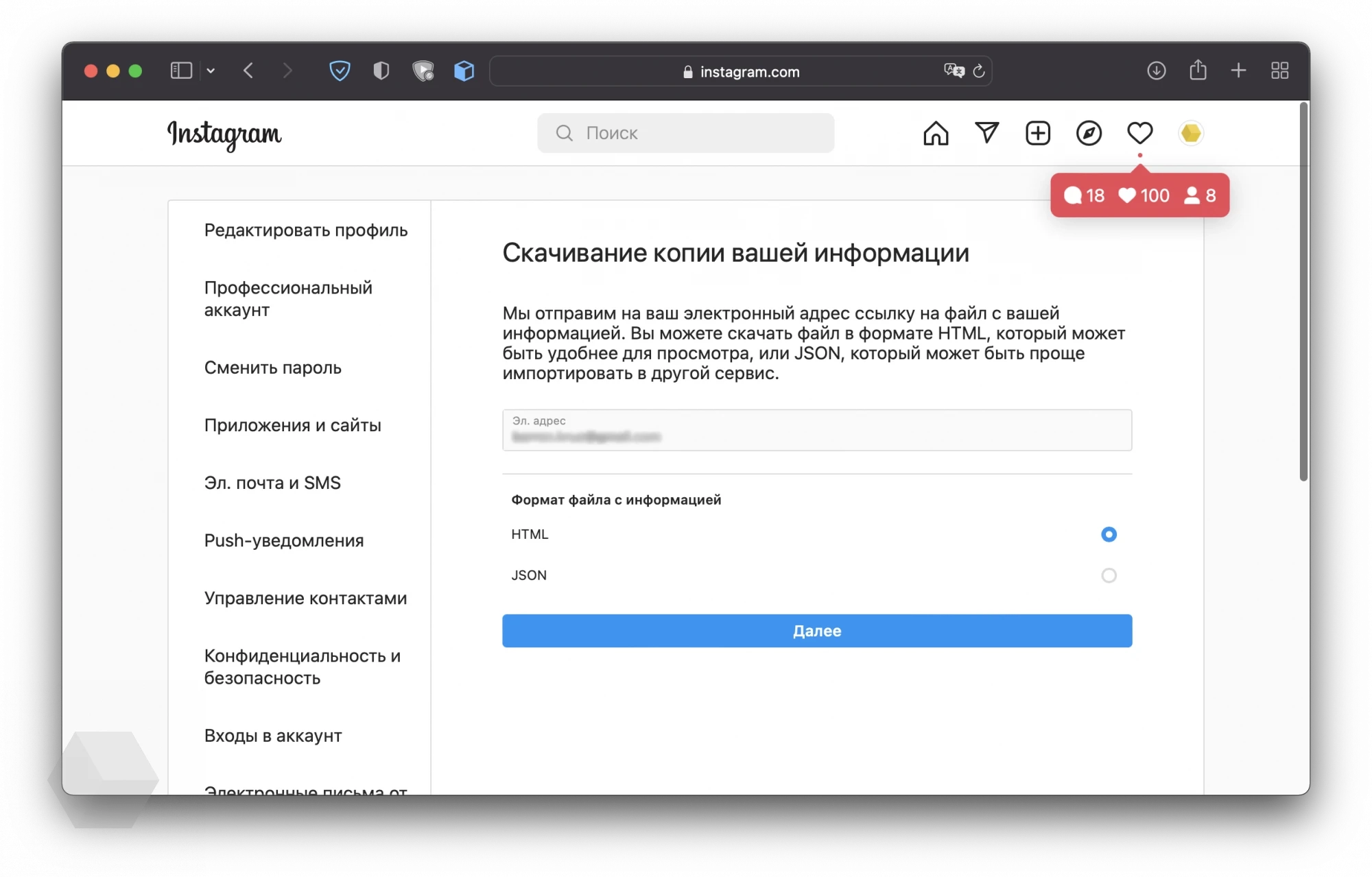Click the Далее button
Viewport: 1372px width, 877px height.
point(817,631)
